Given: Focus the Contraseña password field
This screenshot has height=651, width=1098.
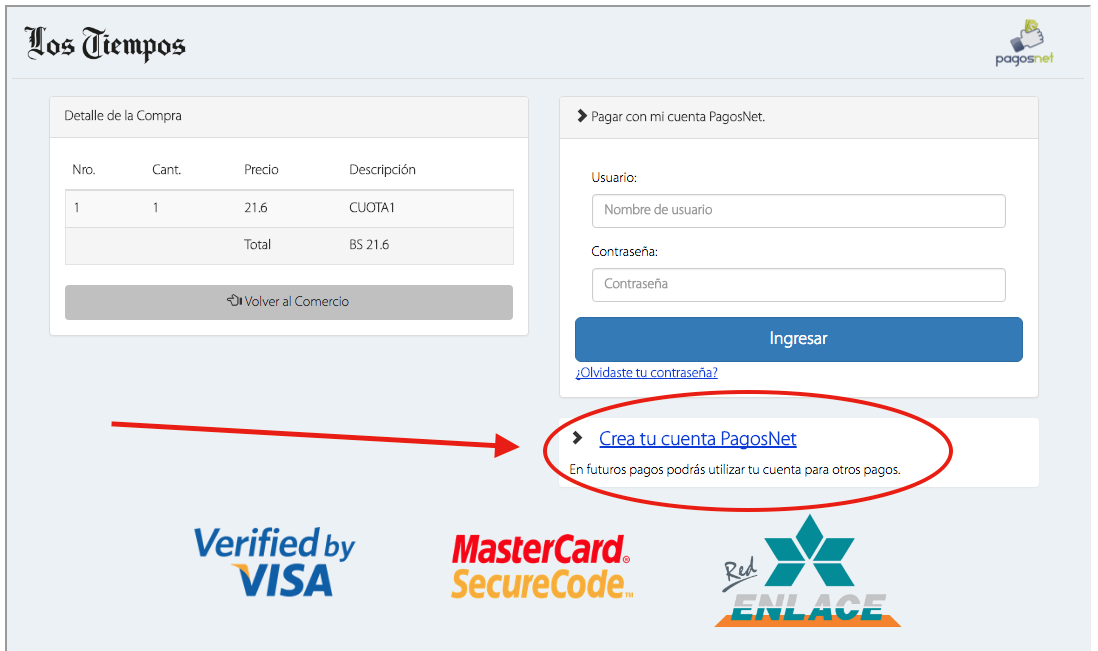Looking at the screenshot, I should pyautogui.click(x=798, y=285).
